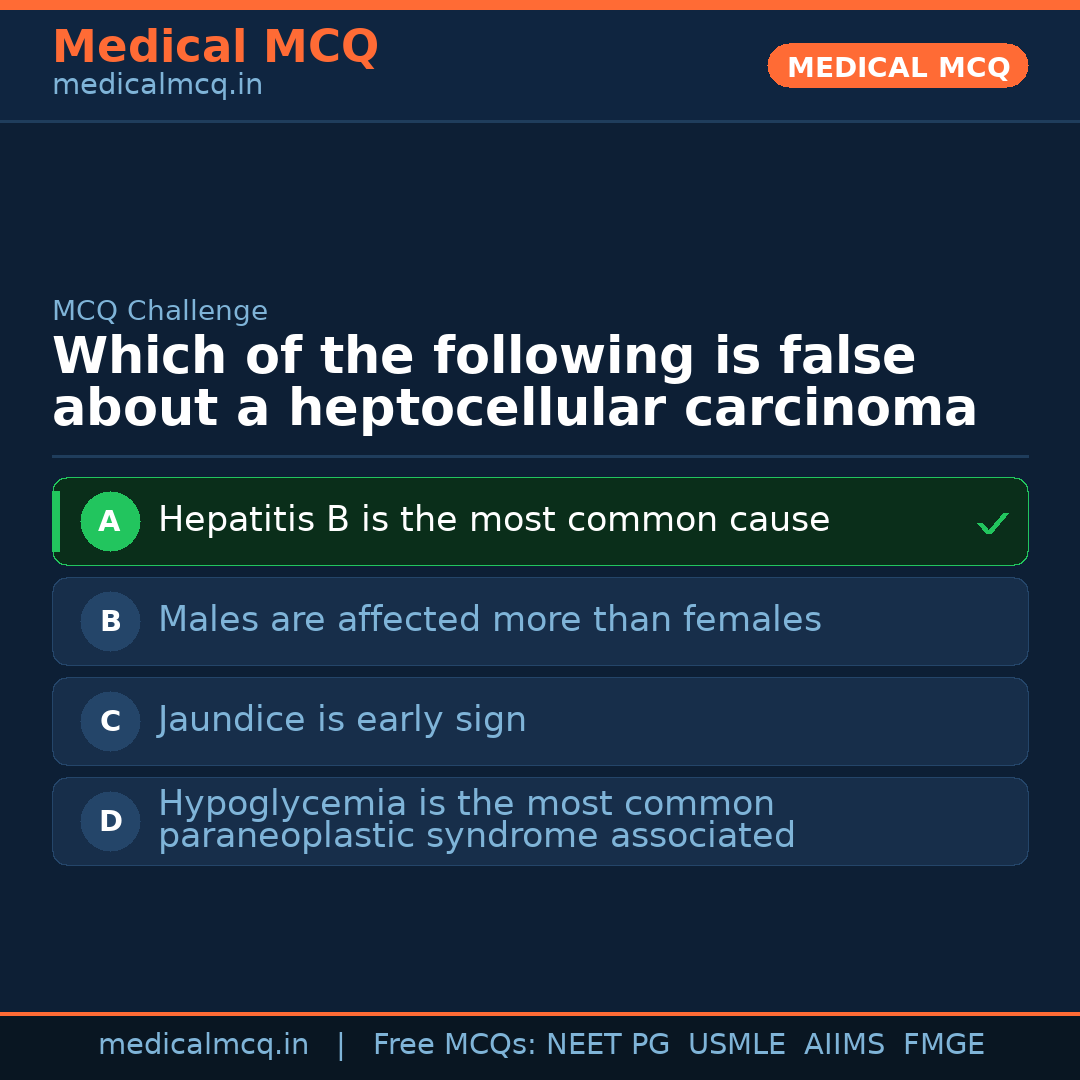Screen dimensions: 1080x1080
Task: Click the green accent bar beside option A
Action: point(56,521)
